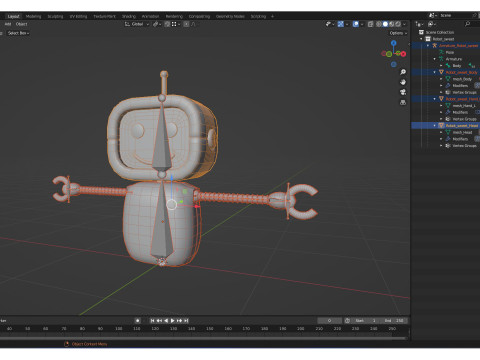The height and width of the screenshot is (360, 480).
Task: Open the Add menu in viewport header
Action: pyautogui.click(x=8, y=24)
